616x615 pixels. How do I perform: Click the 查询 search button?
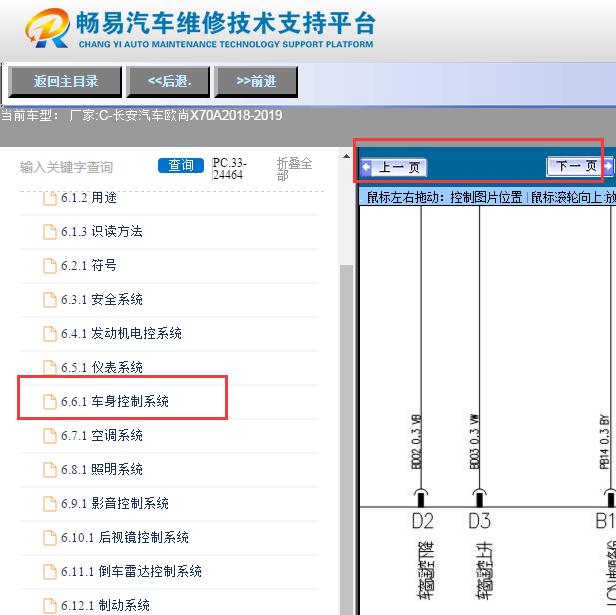(181, 165)
